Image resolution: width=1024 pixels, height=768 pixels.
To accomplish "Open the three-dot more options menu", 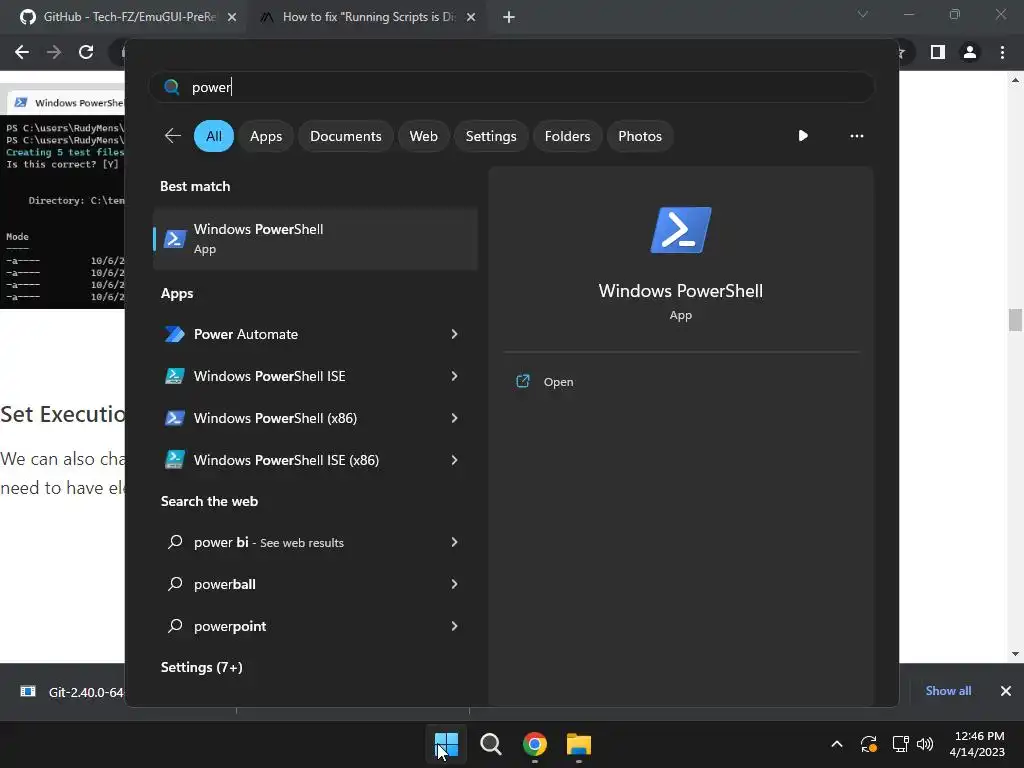I will click(x=857, y=136).
